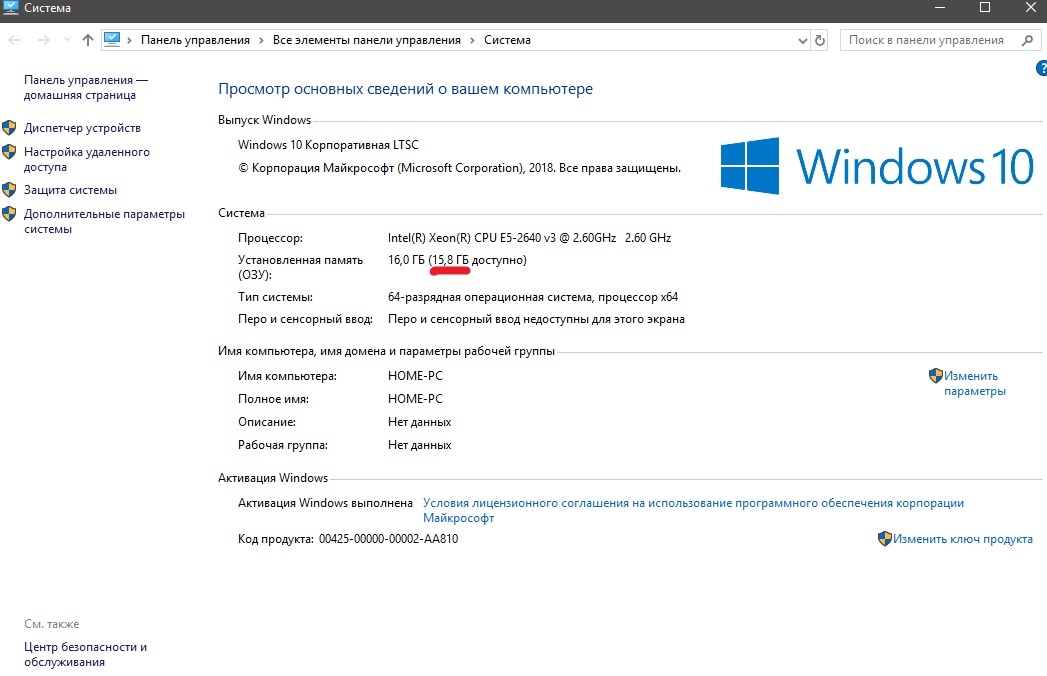Click 'HOME-PC' next to 'Полное имя:'
The image size is (1047, 676).
tap(415, 399)
